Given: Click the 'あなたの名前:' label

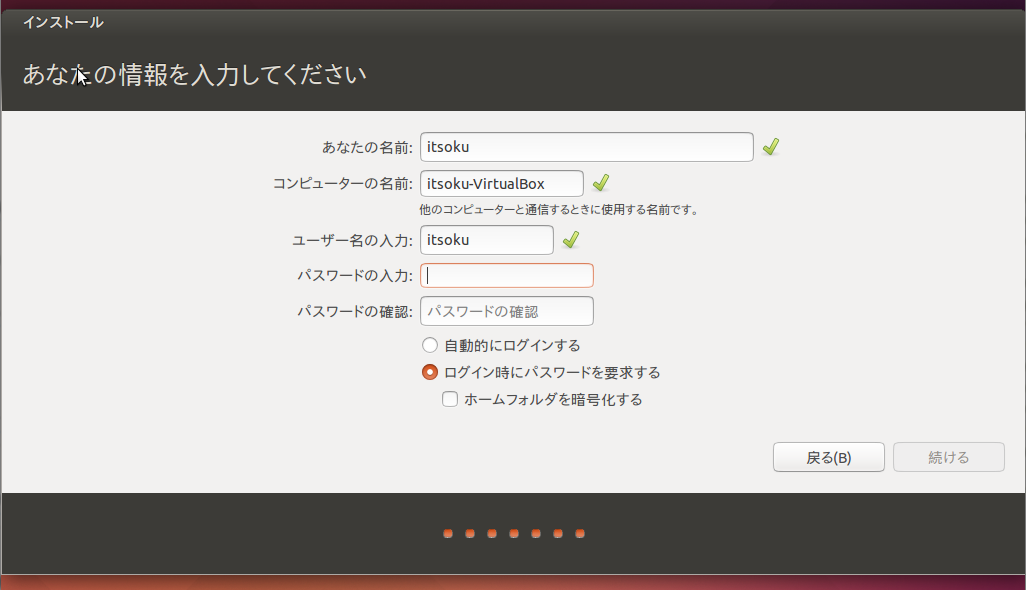Looking at the screenshot, I should (367, 148).
